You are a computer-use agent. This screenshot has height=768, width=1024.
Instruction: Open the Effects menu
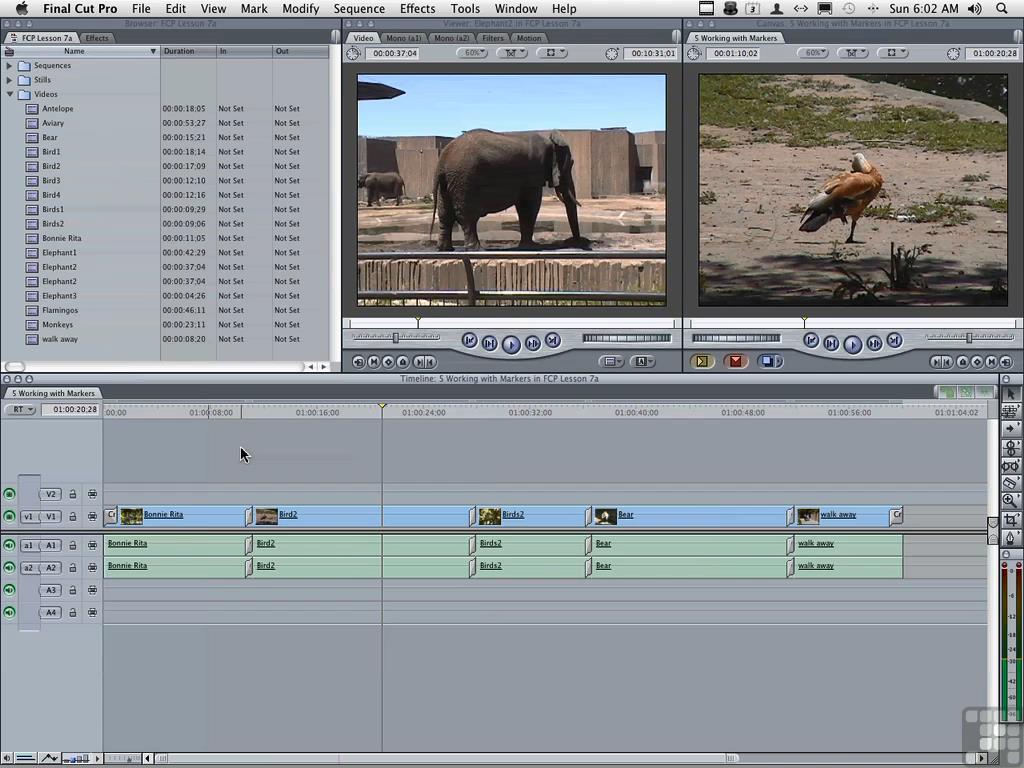tap(417, 8)
